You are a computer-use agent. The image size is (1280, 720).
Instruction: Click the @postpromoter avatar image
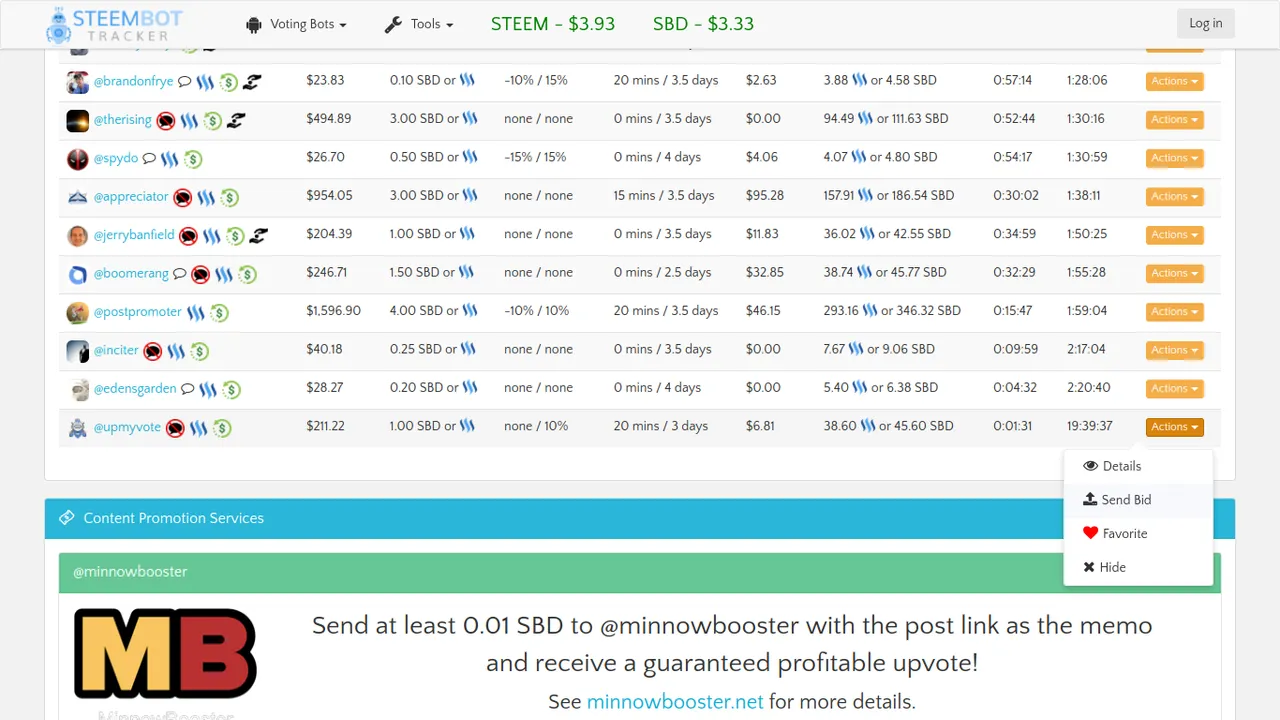coord(78,312)
